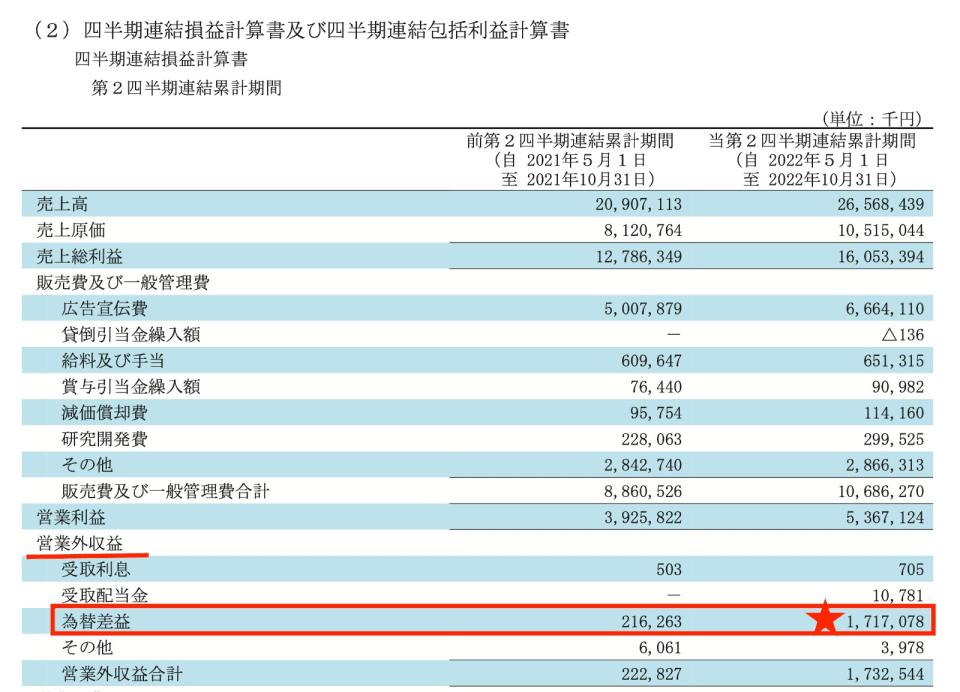Click the value 10,781
960x692 pixels.
click(x=898, y=596)
